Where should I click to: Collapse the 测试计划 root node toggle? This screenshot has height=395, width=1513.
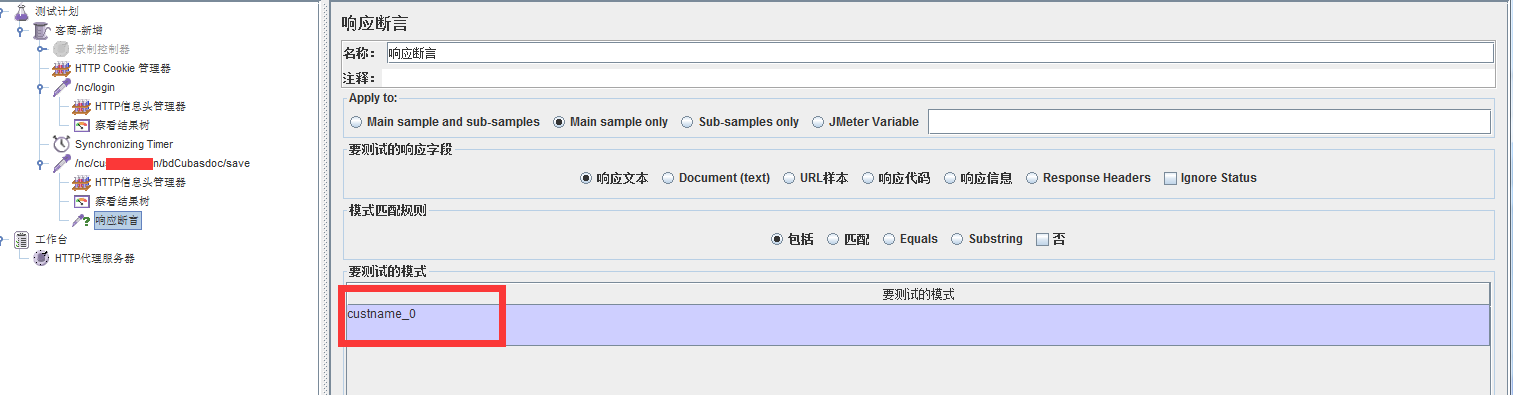pos(4,11)
